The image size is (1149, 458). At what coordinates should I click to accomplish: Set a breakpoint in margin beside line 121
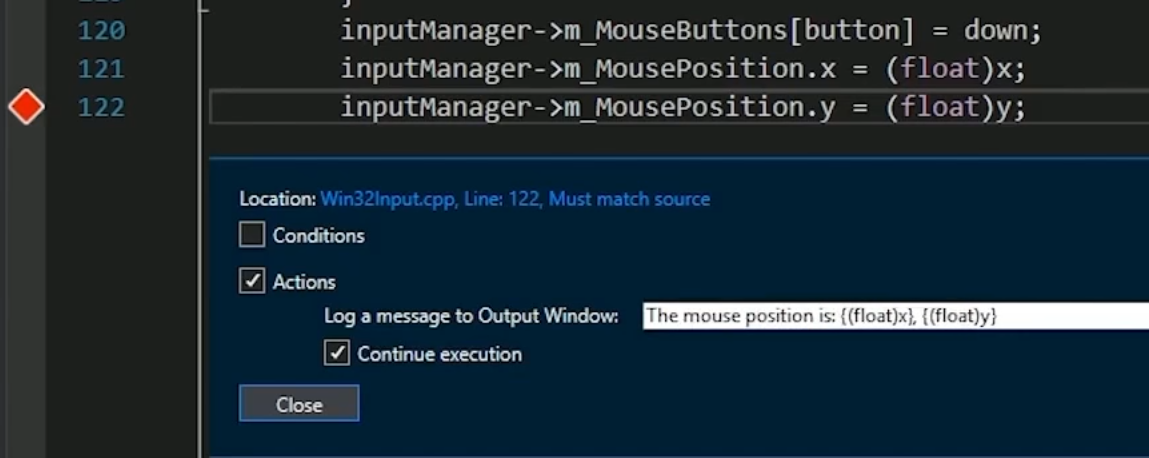click(26, 69)
